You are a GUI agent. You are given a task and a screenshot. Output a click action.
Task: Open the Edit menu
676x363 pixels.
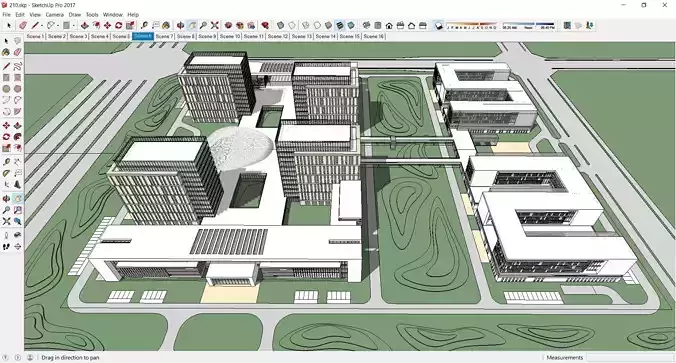pyautogui.click(x=20, y=15)
